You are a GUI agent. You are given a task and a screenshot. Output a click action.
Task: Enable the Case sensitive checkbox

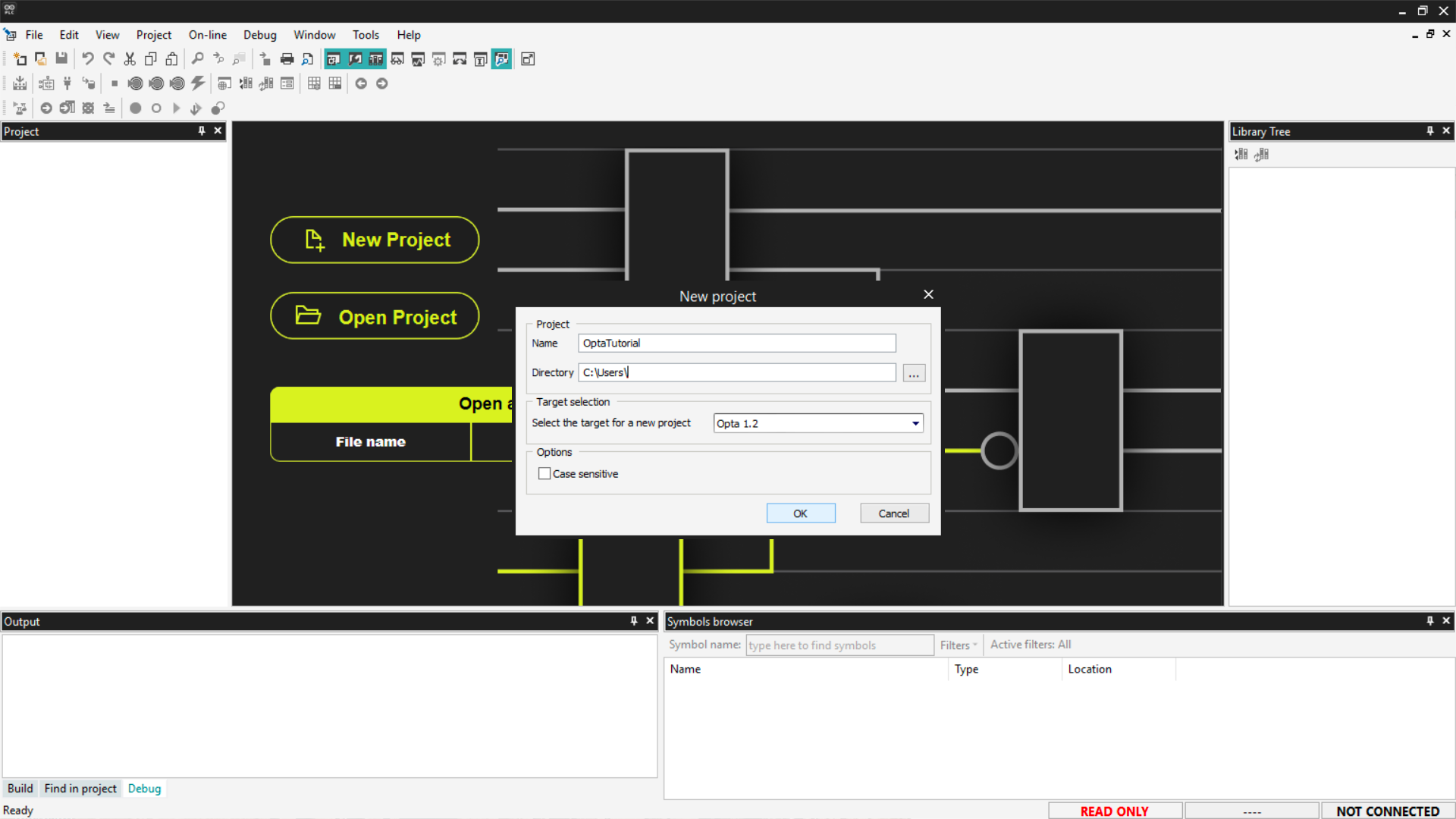[x=544, y=474]
